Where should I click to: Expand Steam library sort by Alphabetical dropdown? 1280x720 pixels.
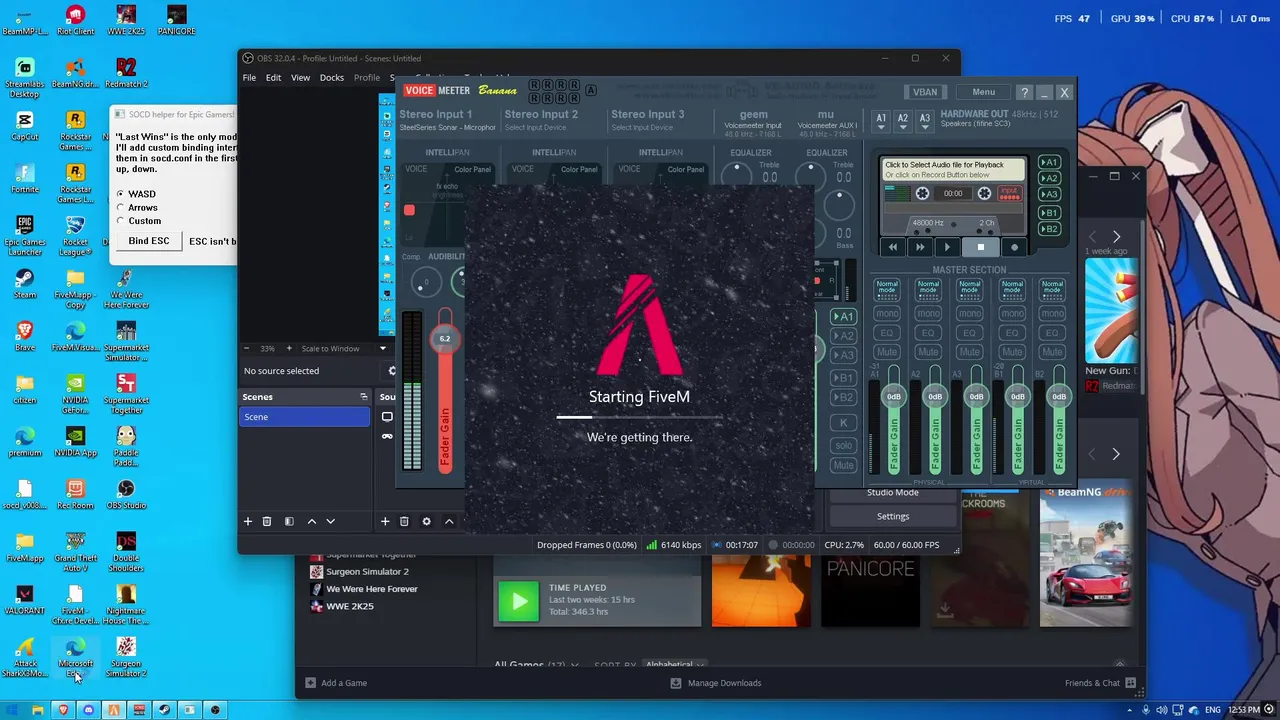tap(675, 665)
